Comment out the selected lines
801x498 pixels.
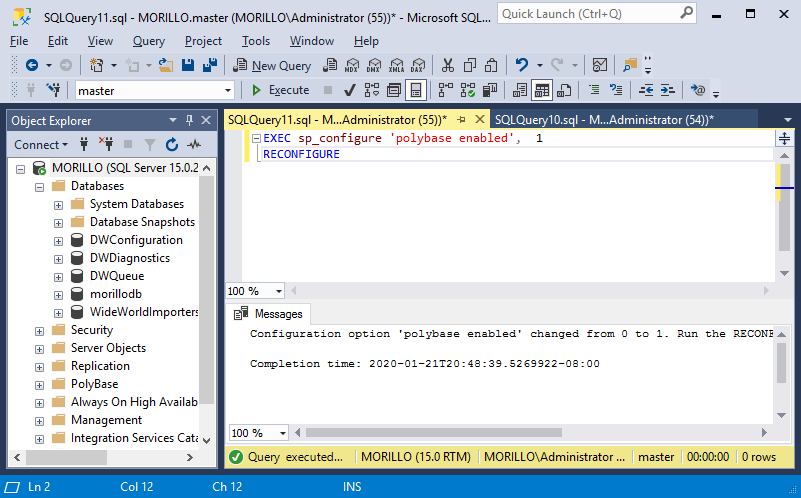(594, 90)
